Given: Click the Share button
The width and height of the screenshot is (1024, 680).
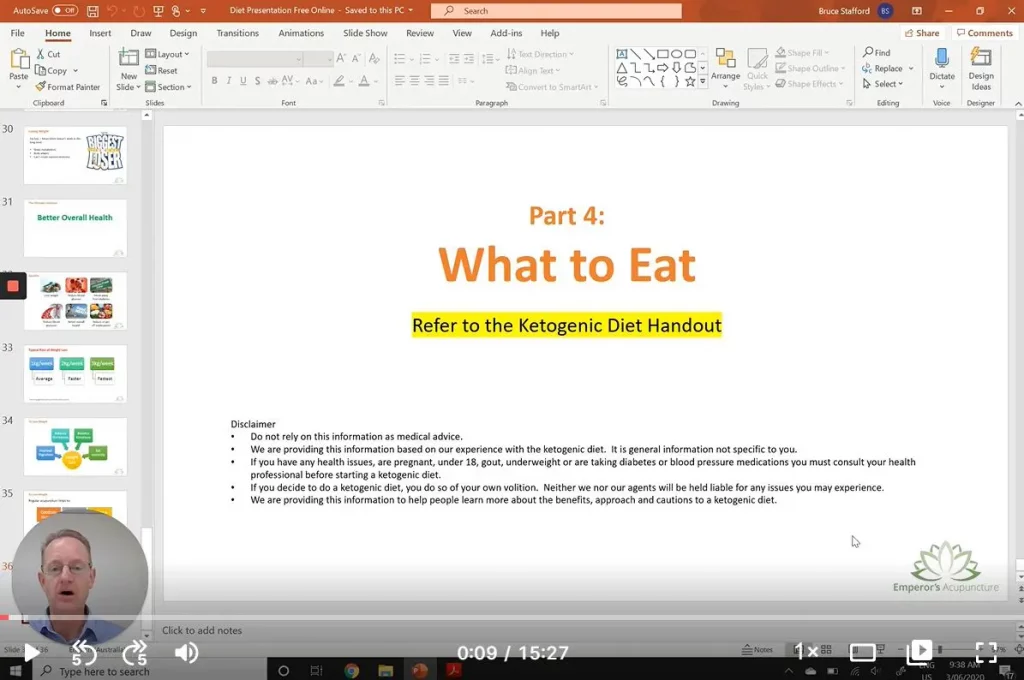Looking at the screenshot, I should 922,33.
